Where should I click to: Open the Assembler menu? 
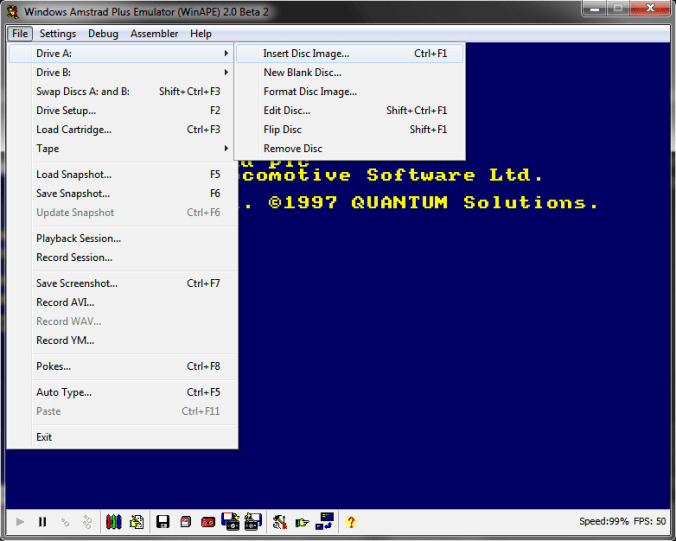point(154,33)
